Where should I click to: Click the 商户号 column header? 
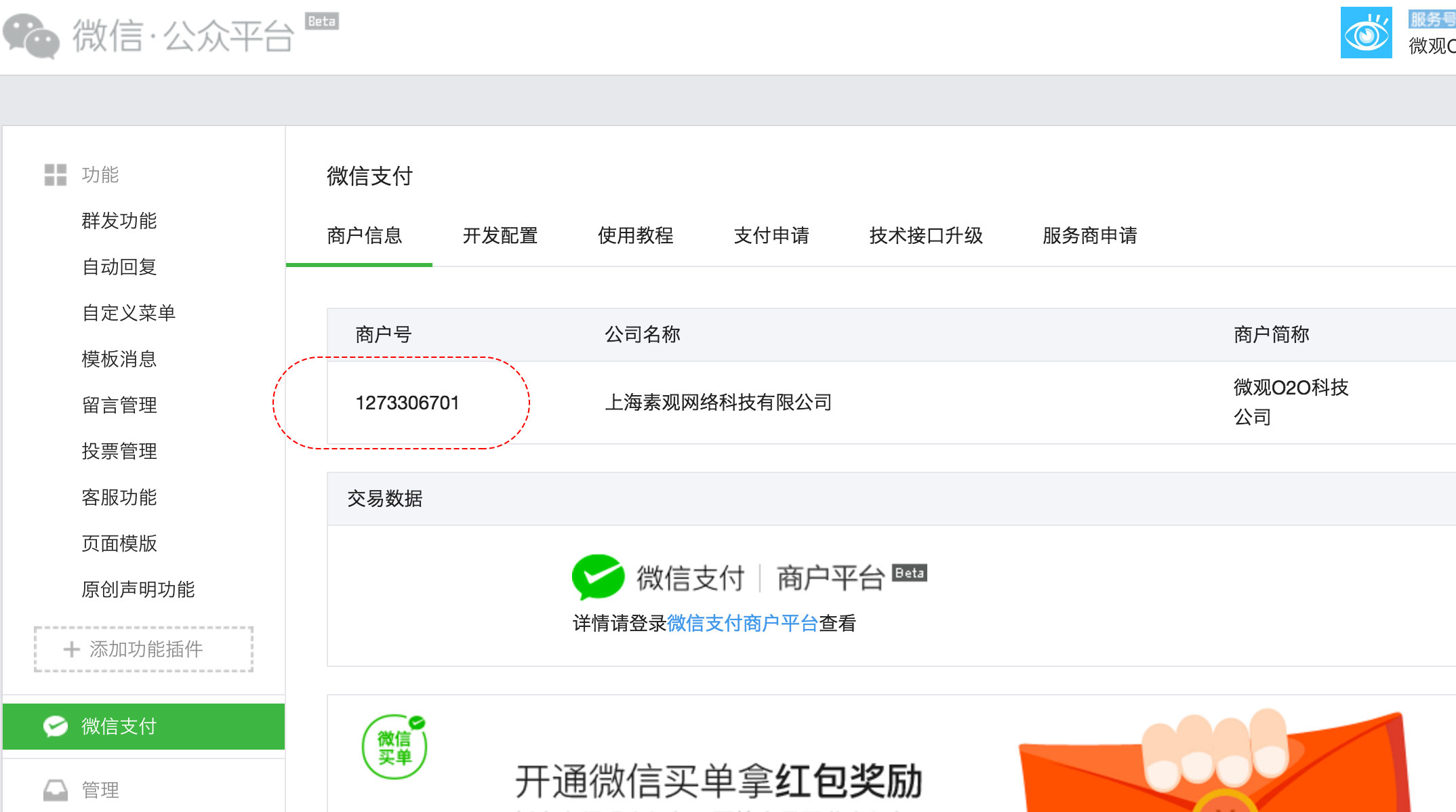(383, 334)
